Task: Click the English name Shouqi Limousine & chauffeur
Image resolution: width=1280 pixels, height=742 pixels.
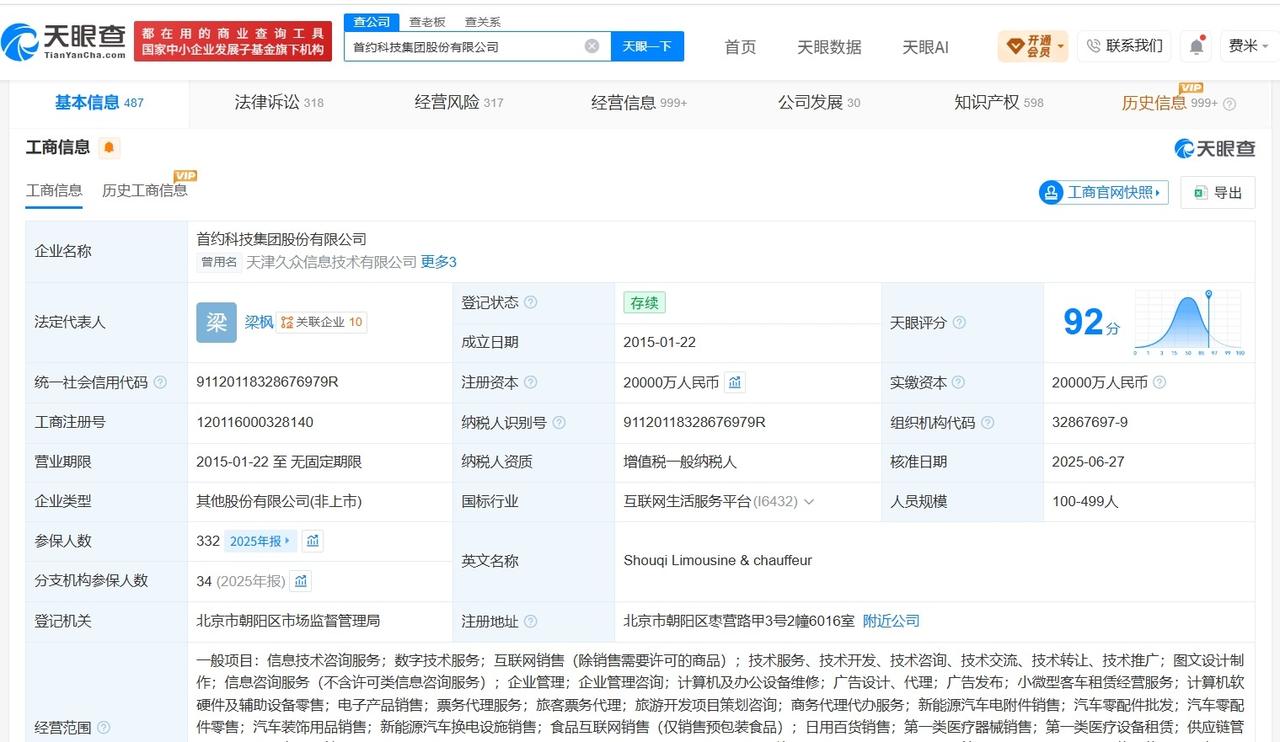Action: [x=717, y=561]
